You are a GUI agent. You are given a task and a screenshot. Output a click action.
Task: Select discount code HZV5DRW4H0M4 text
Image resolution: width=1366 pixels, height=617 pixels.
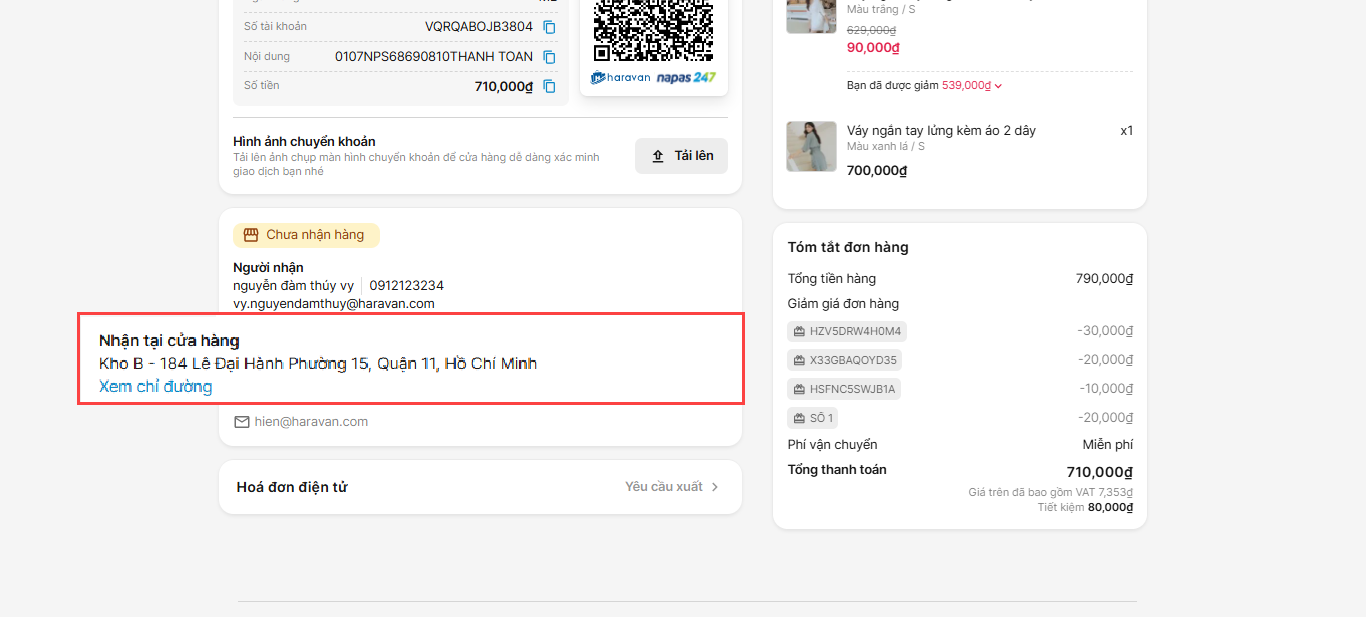[x=855, y=331]
